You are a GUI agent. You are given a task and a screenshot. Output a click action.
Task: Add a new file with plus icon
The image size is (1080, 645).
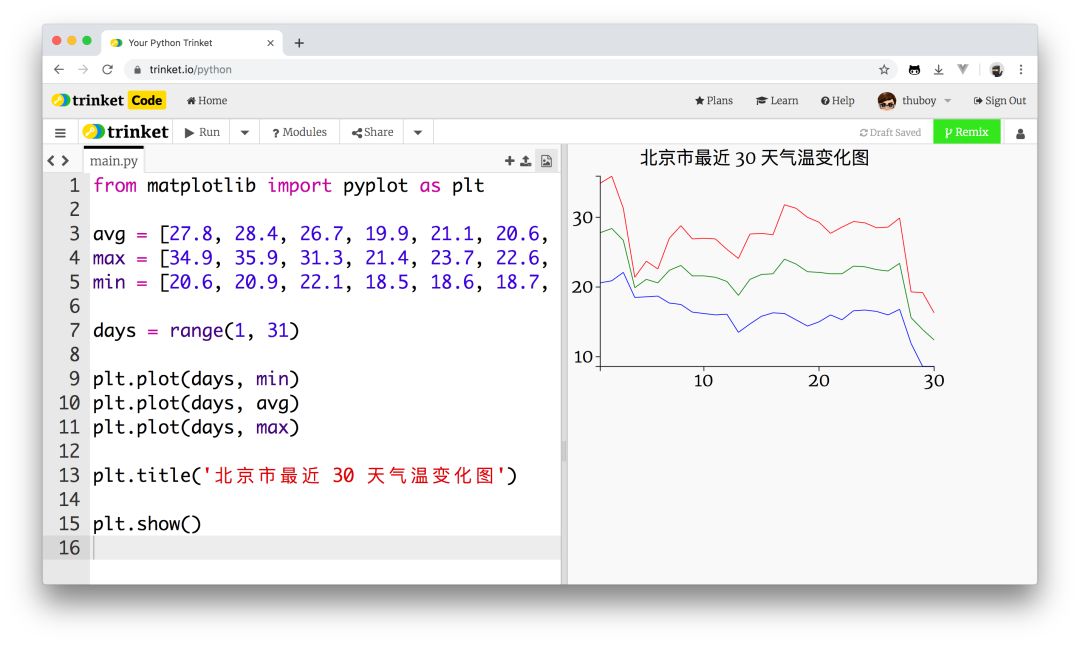(509, 161)
